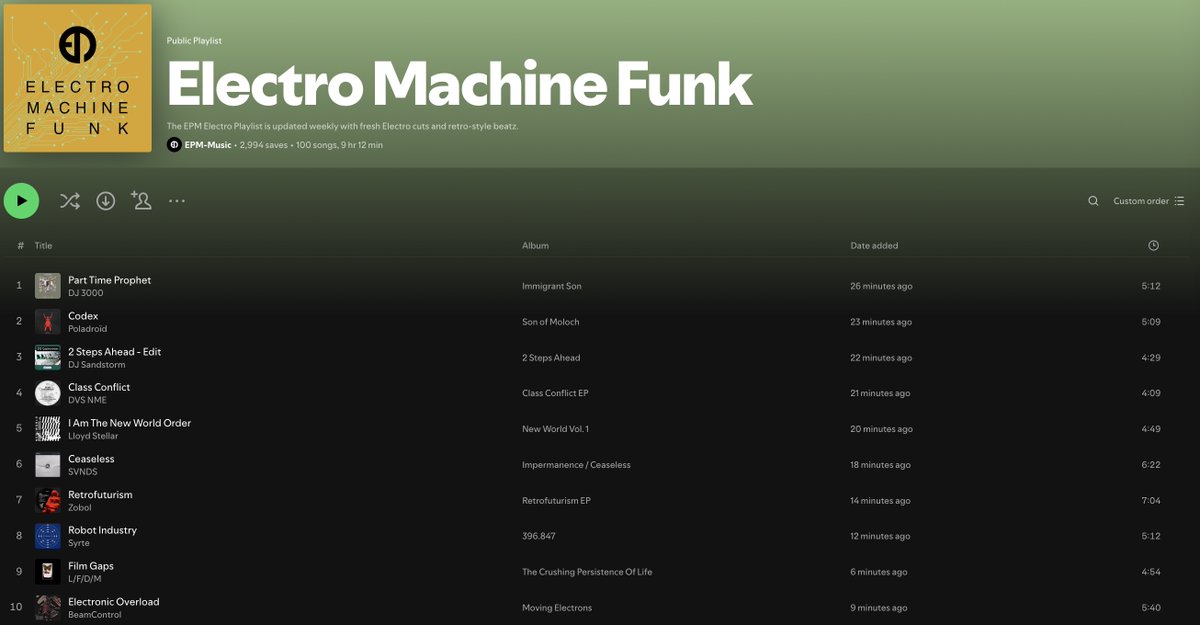Click the Retrofuturism track cover thumbnail

click(x=48, y=500)
